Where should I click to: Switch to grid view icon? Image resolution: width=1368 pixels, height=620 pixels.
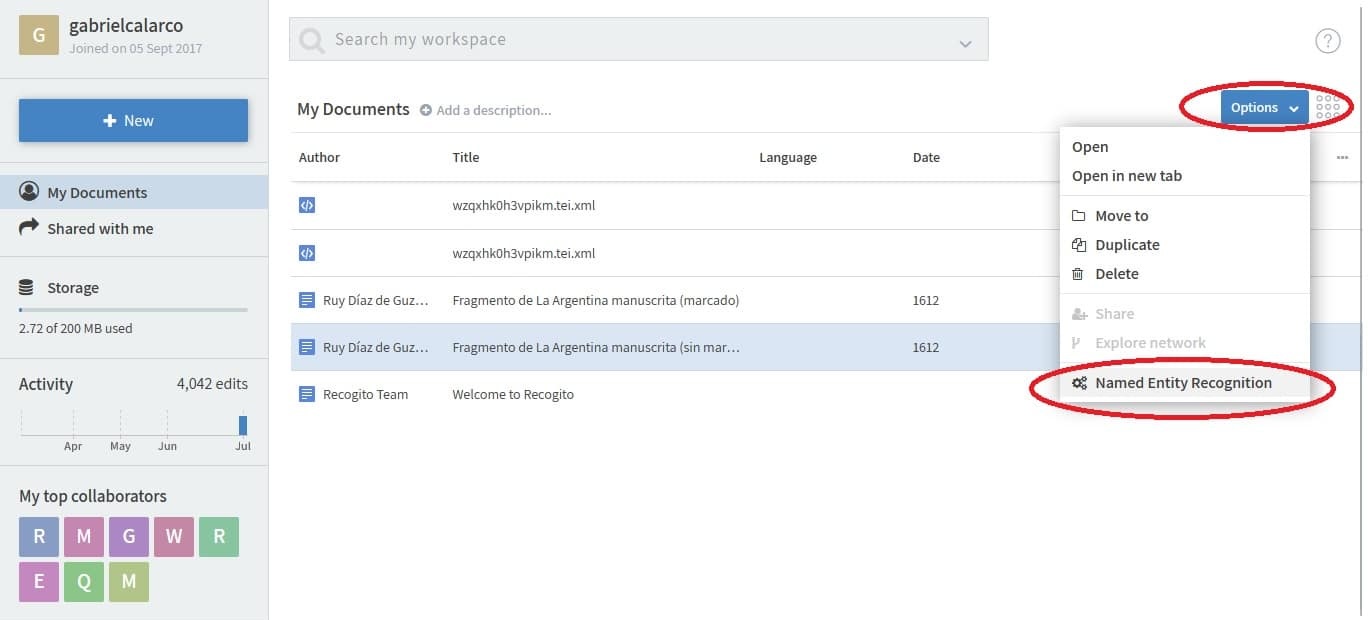click(x=1328, y=107)
